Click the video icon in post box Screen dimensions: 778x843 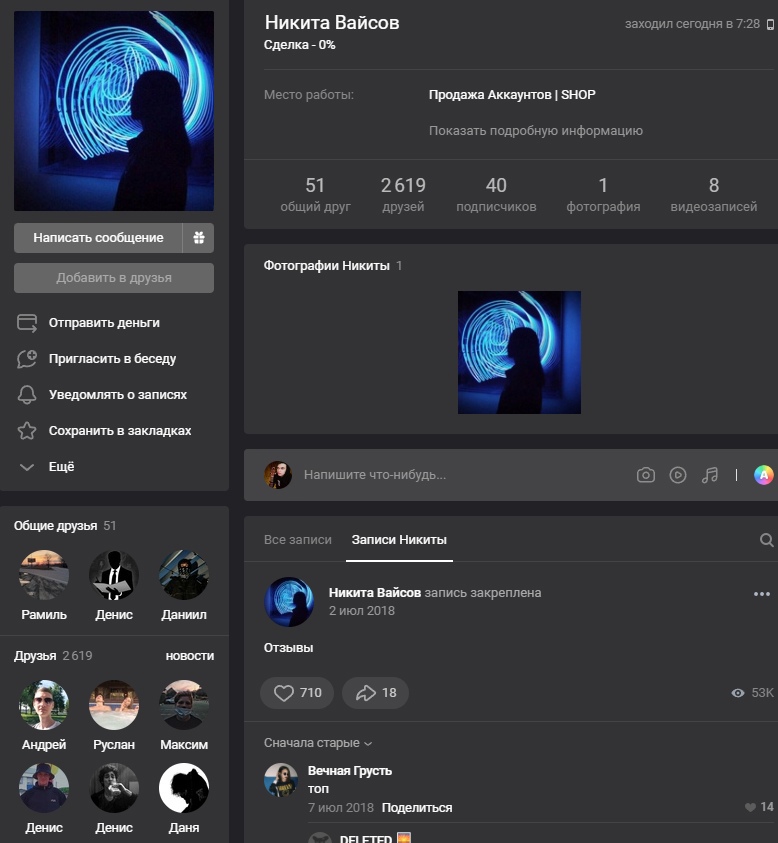pyautogui.click(x=678, y=475)
